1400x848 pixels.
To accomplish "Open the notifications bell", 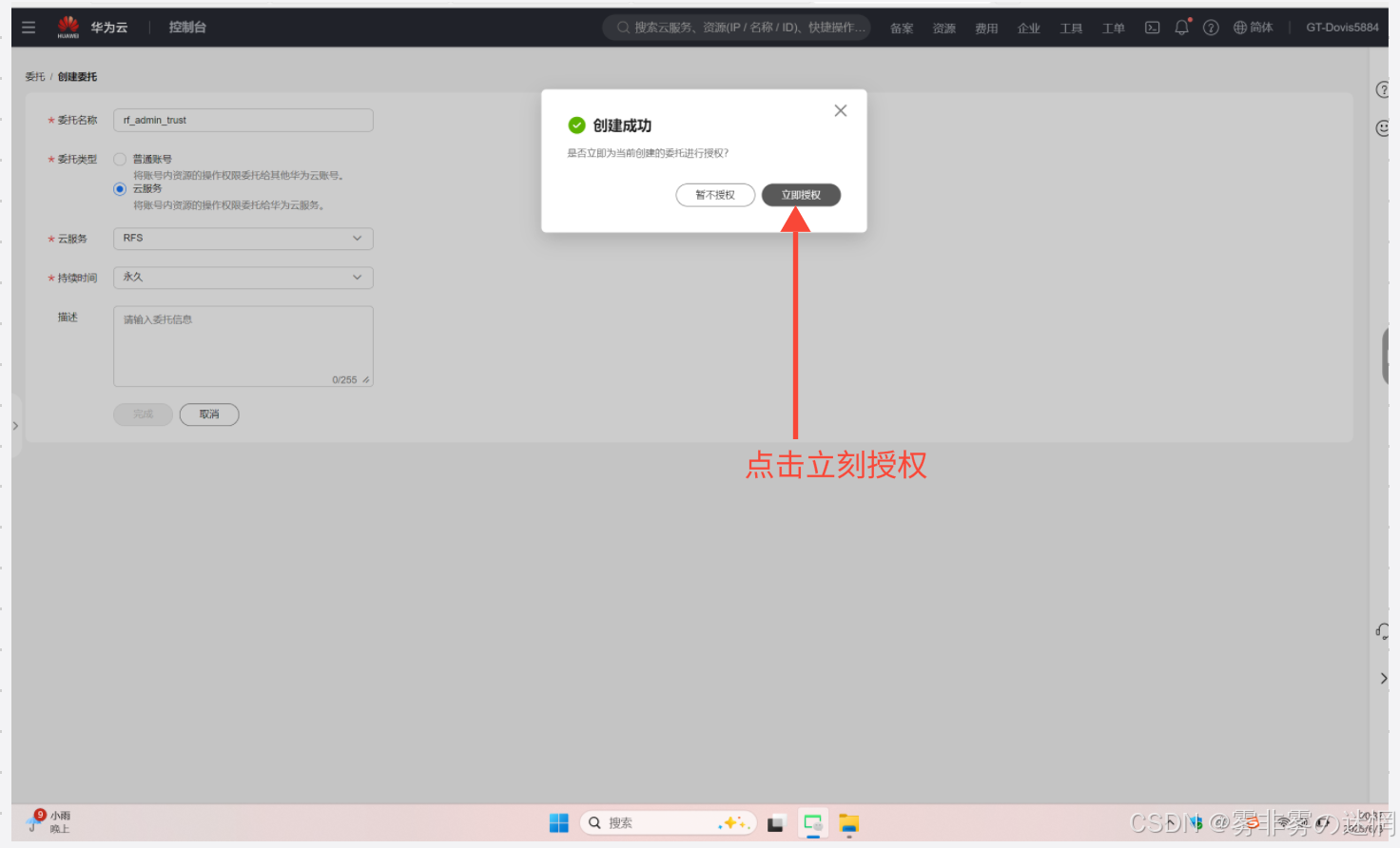I will point(1181,28).
